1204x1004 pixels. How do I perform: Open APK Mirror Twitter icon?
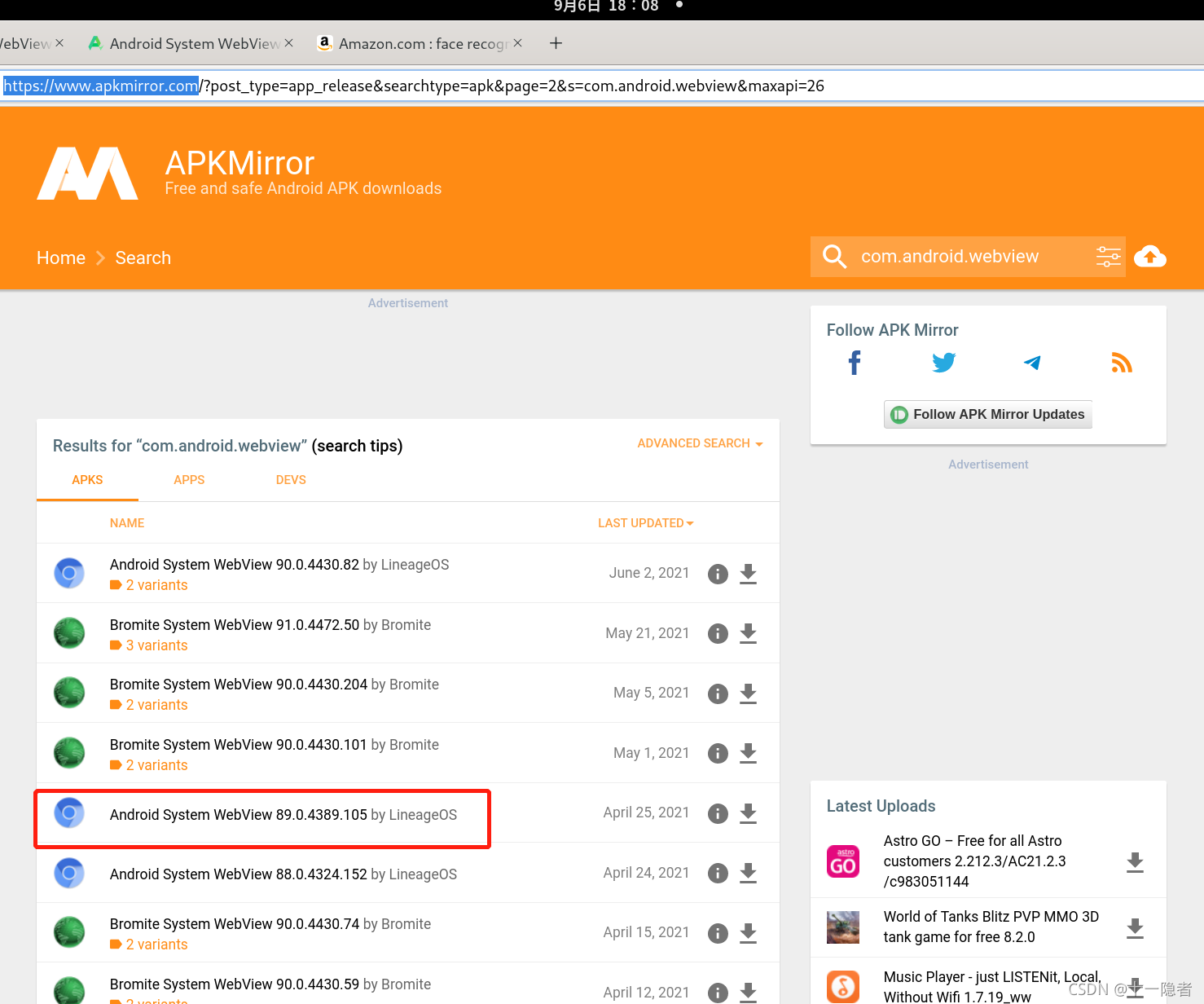click(x=943, y=363)
